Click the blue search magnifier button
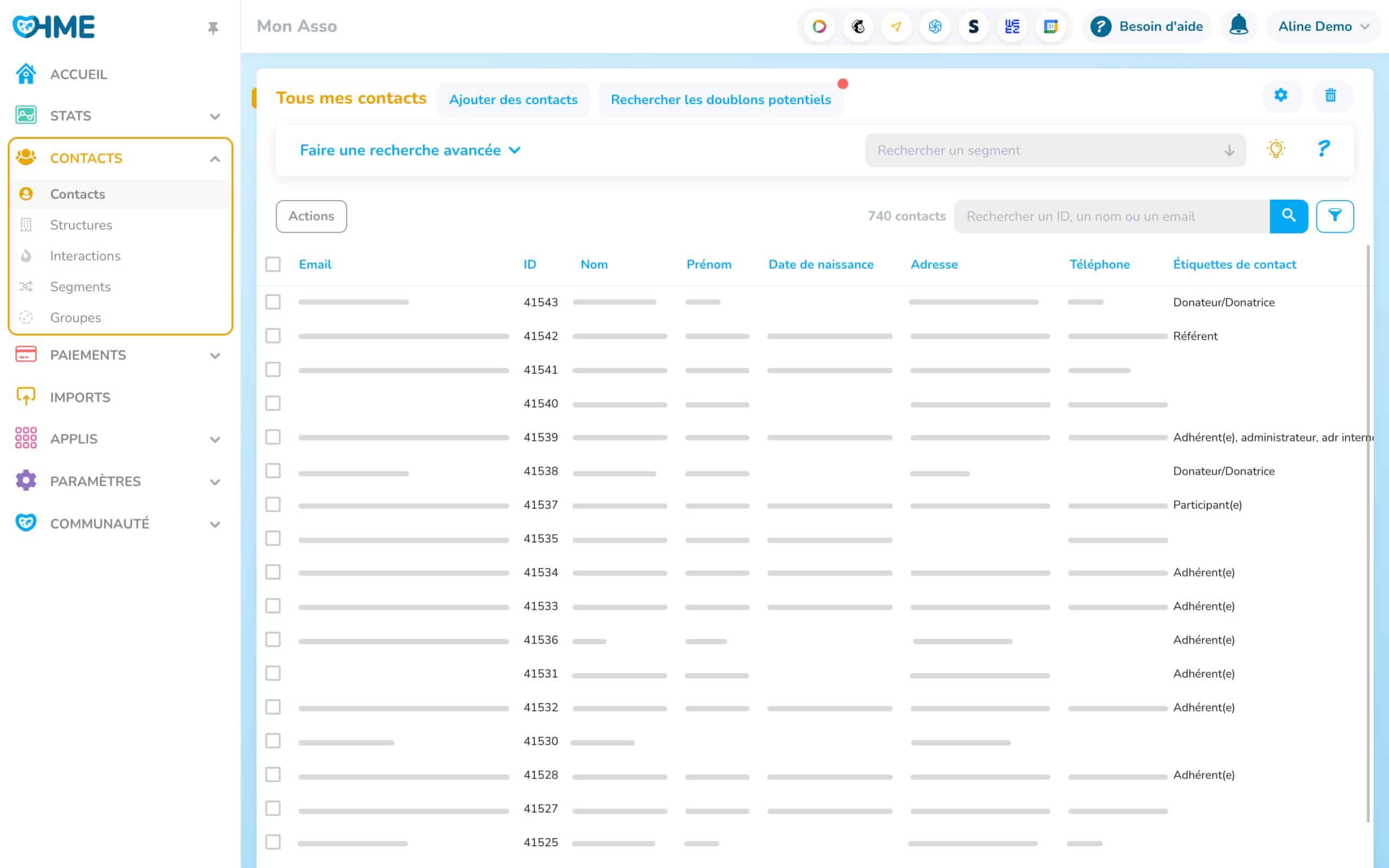 click(1289, 216)
